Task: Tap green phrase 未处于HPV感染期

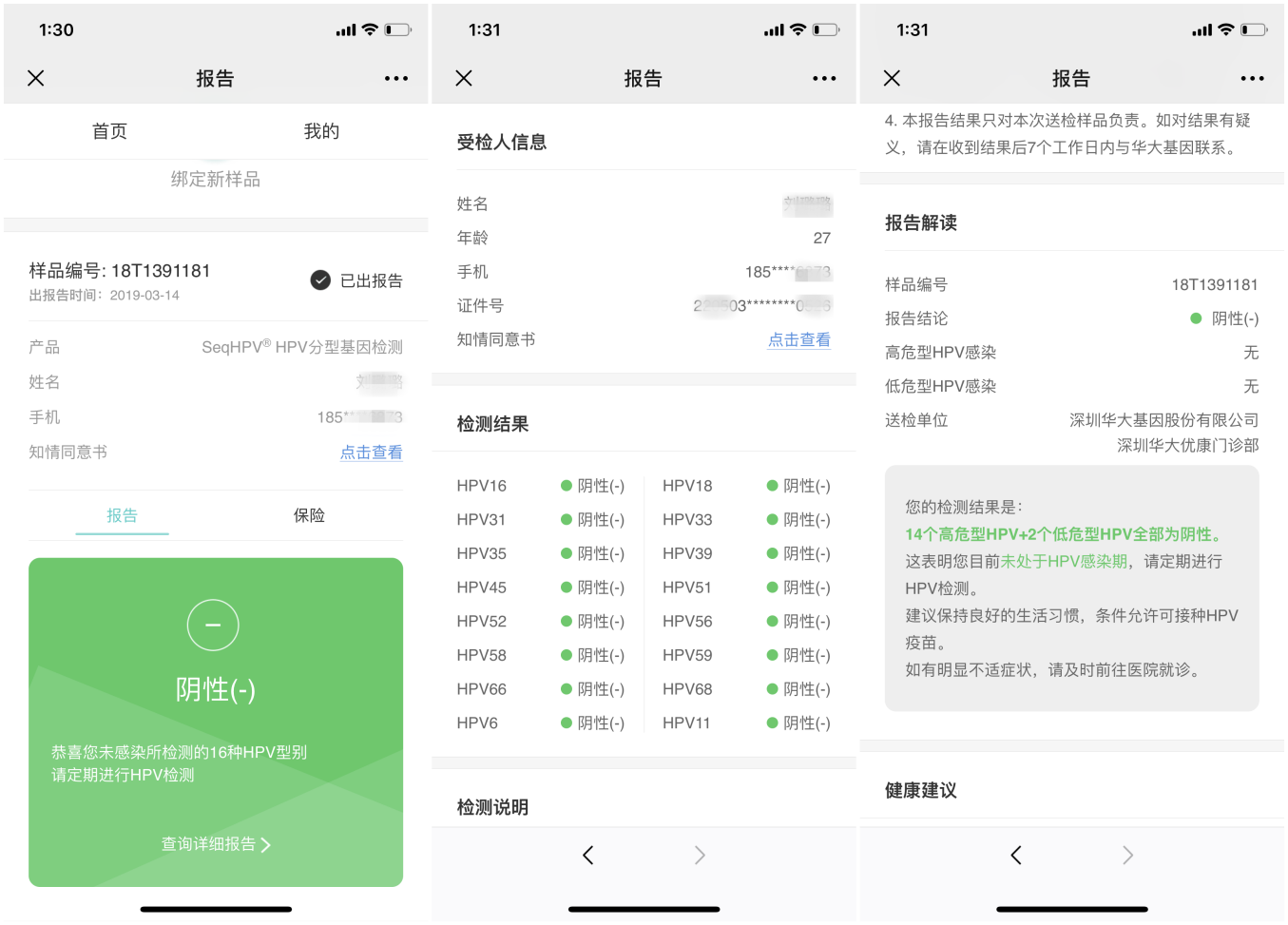Action: click(1064, 562)
